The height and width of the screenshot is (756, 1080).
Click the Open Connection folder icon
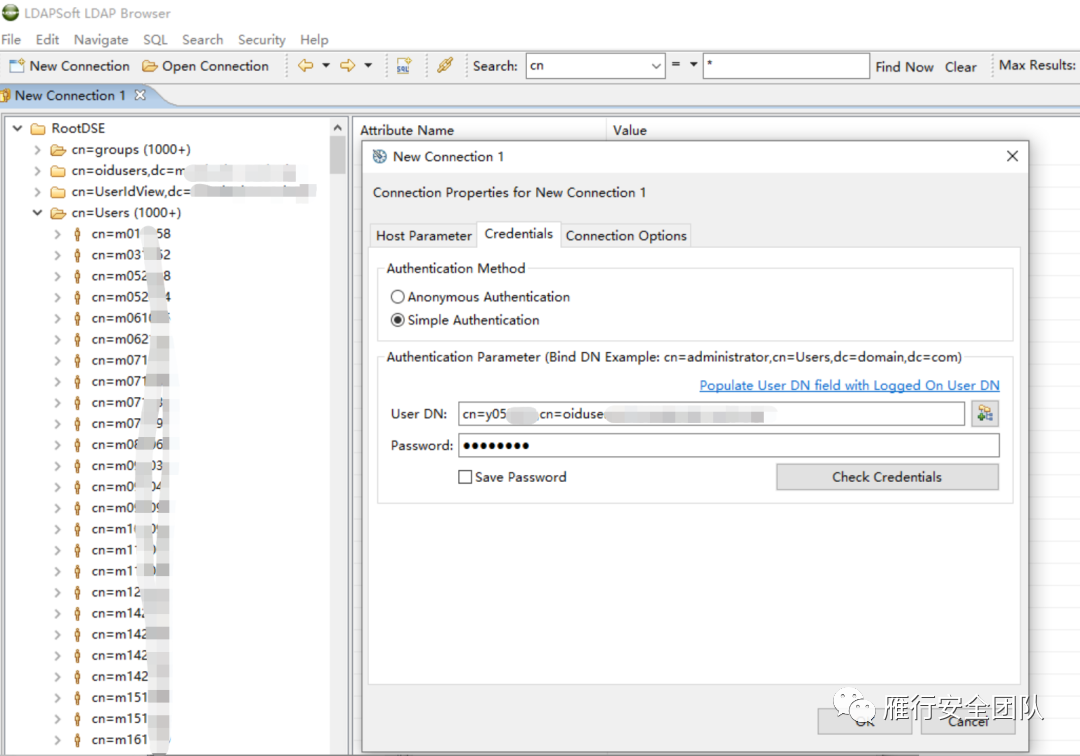tap(149, 66)
